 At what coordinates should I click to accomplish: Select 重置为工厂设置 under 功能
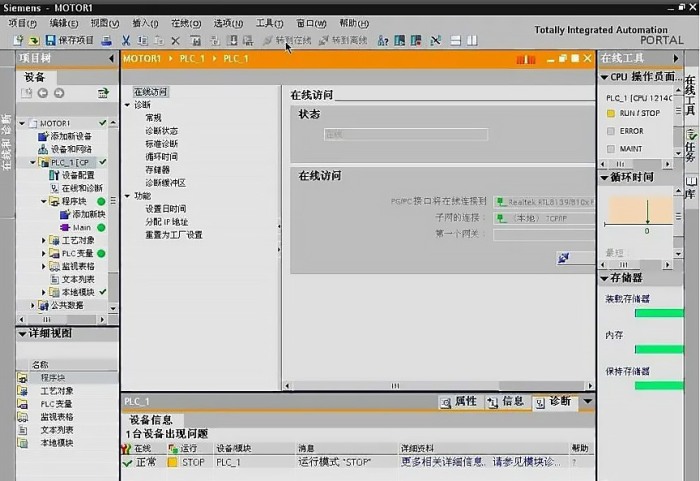tap(174, 234)
